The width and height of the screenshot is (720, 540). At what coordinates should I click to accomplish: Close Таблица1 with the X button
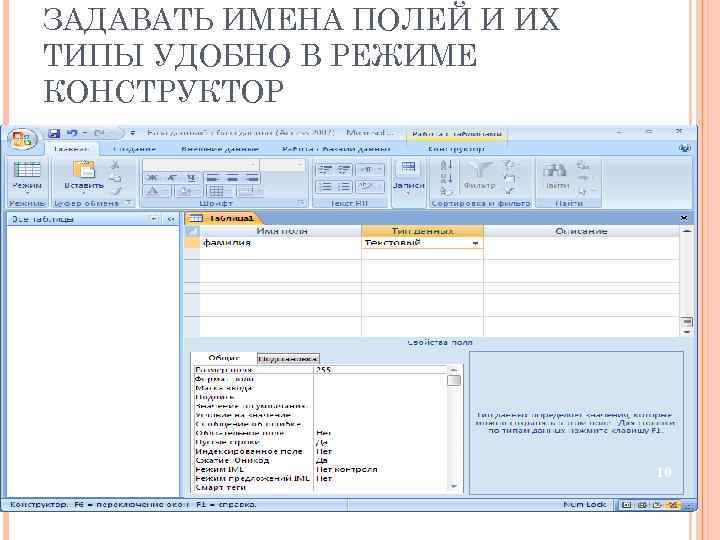(x=684, y=218)
